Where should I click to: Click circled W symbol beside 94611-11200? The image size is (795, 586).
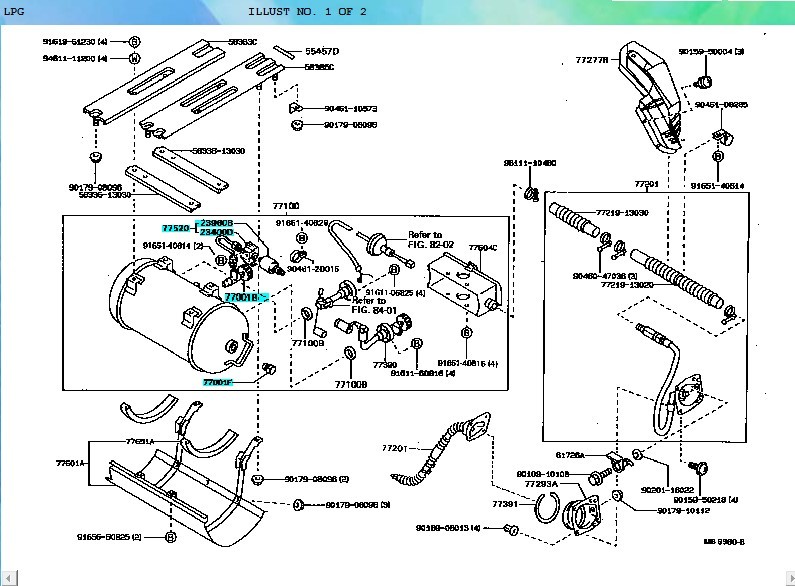[135, 58]
